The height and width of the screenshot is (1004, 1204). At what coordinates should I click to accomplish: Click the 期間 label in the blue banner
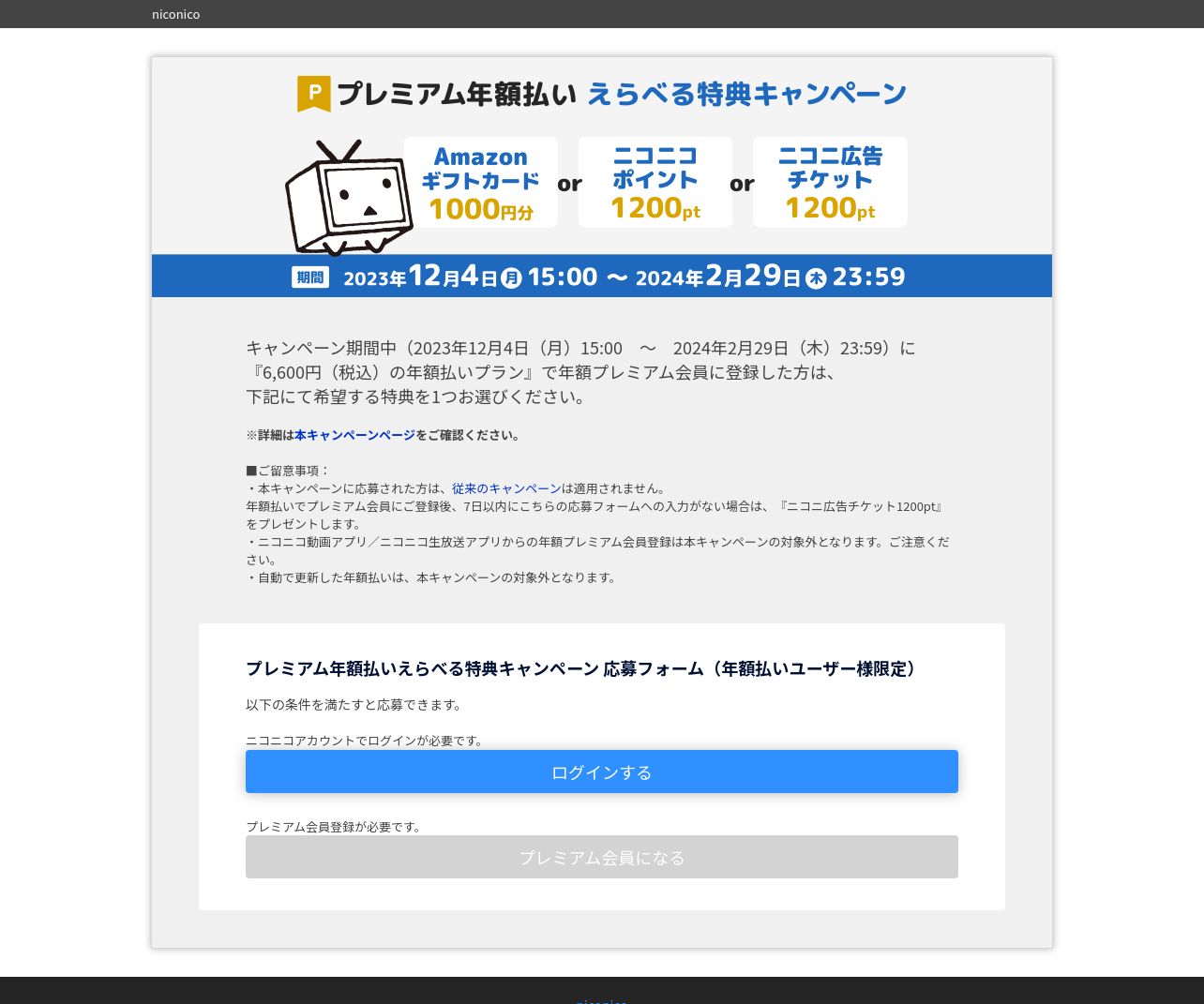pos(310,277)
